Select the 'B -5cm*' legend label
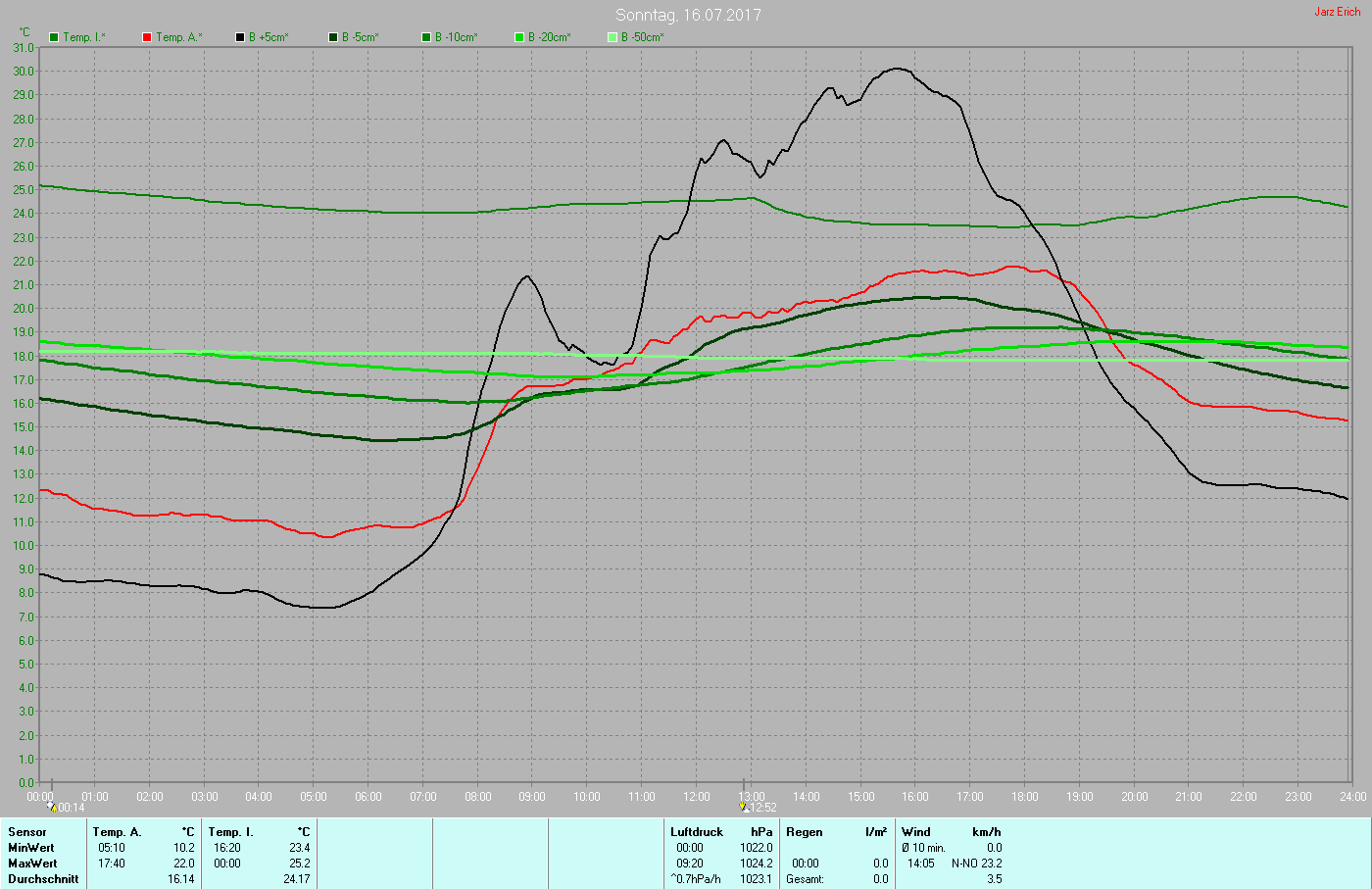 pyautogui.click(x=361, y=37)
